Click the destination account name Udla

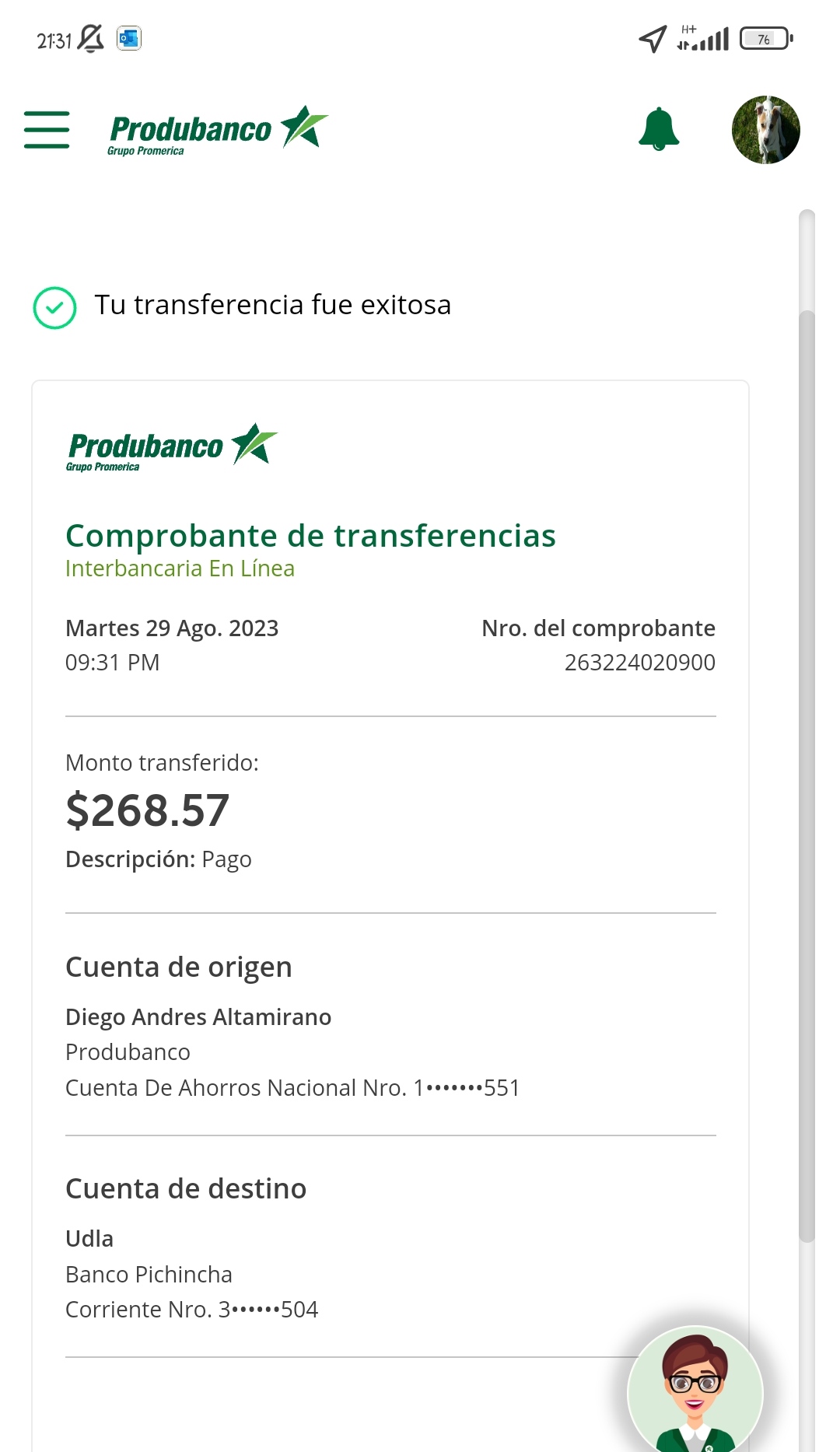89,1239
